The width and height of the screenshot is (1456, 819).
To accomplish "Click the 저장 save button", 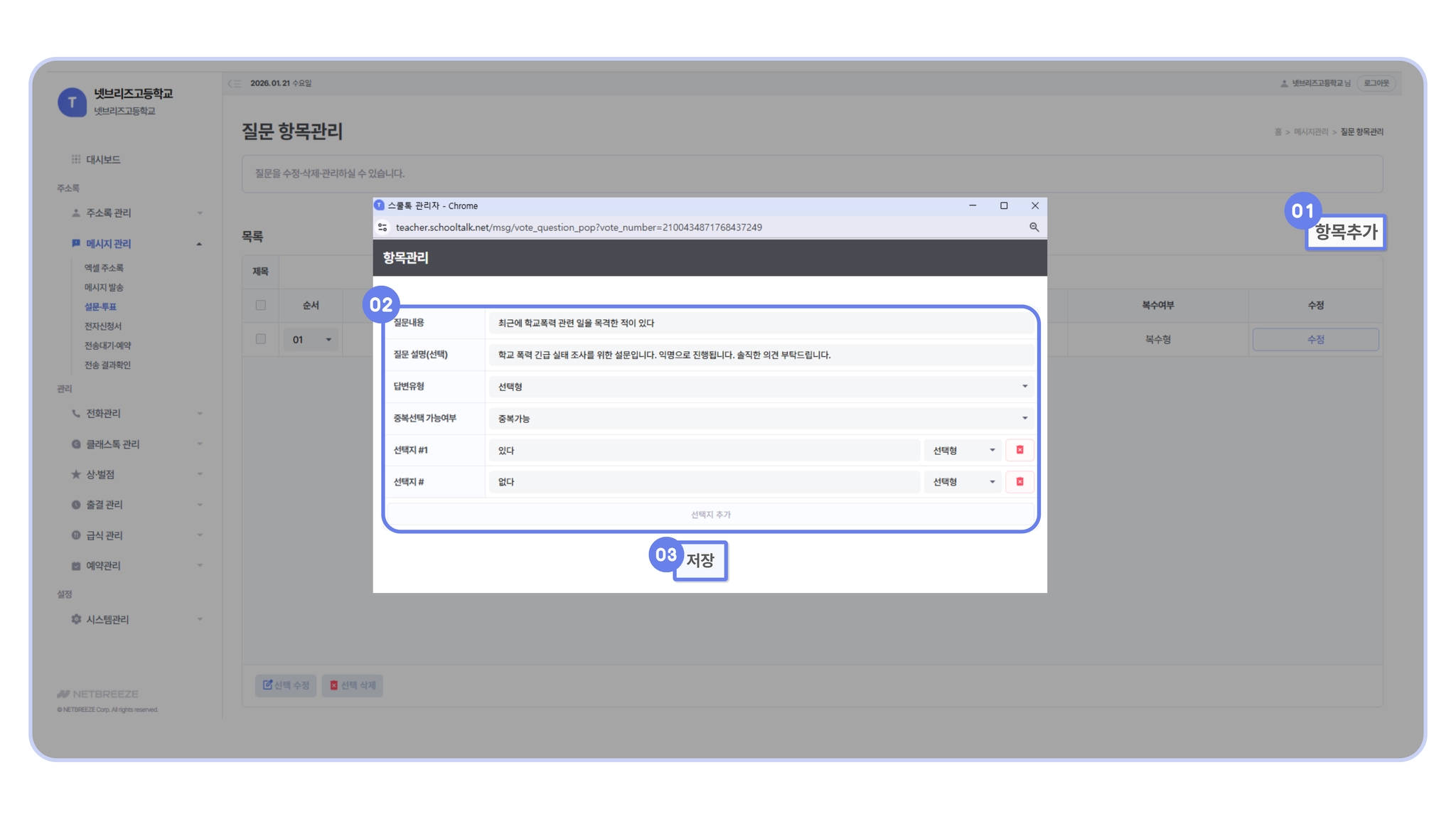I will 700,561.
